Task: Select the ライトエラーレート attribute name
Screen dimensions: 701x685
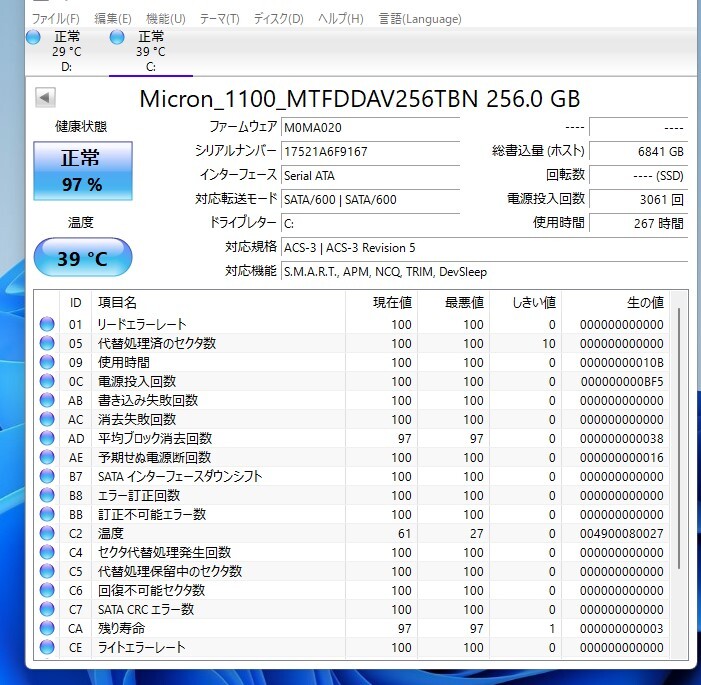Action: click(x=141, y=647)
